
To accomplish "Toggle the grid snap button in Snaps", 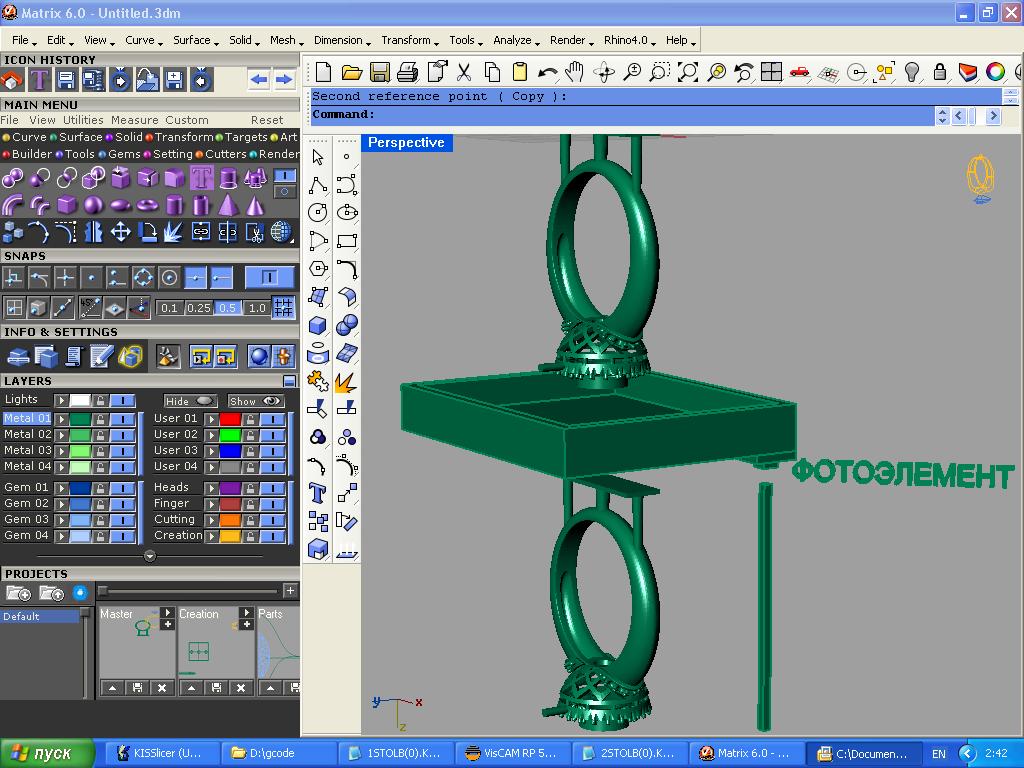I will click(x=284, y=307).
